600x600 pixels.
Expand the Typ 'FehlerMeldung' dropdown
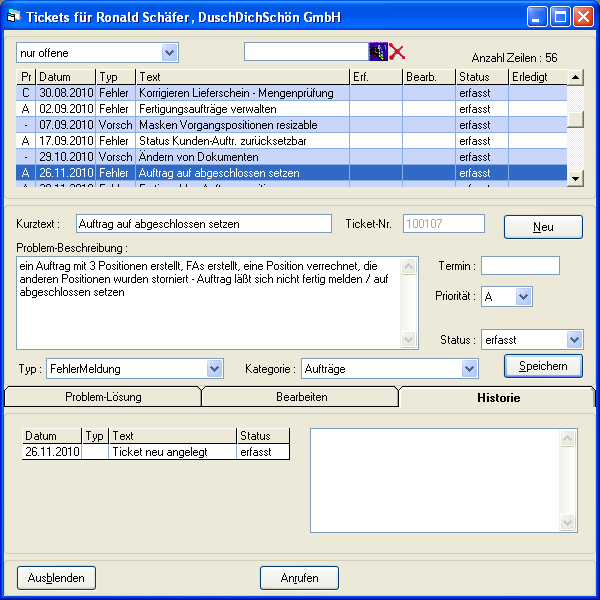click(x=214, y=369)
